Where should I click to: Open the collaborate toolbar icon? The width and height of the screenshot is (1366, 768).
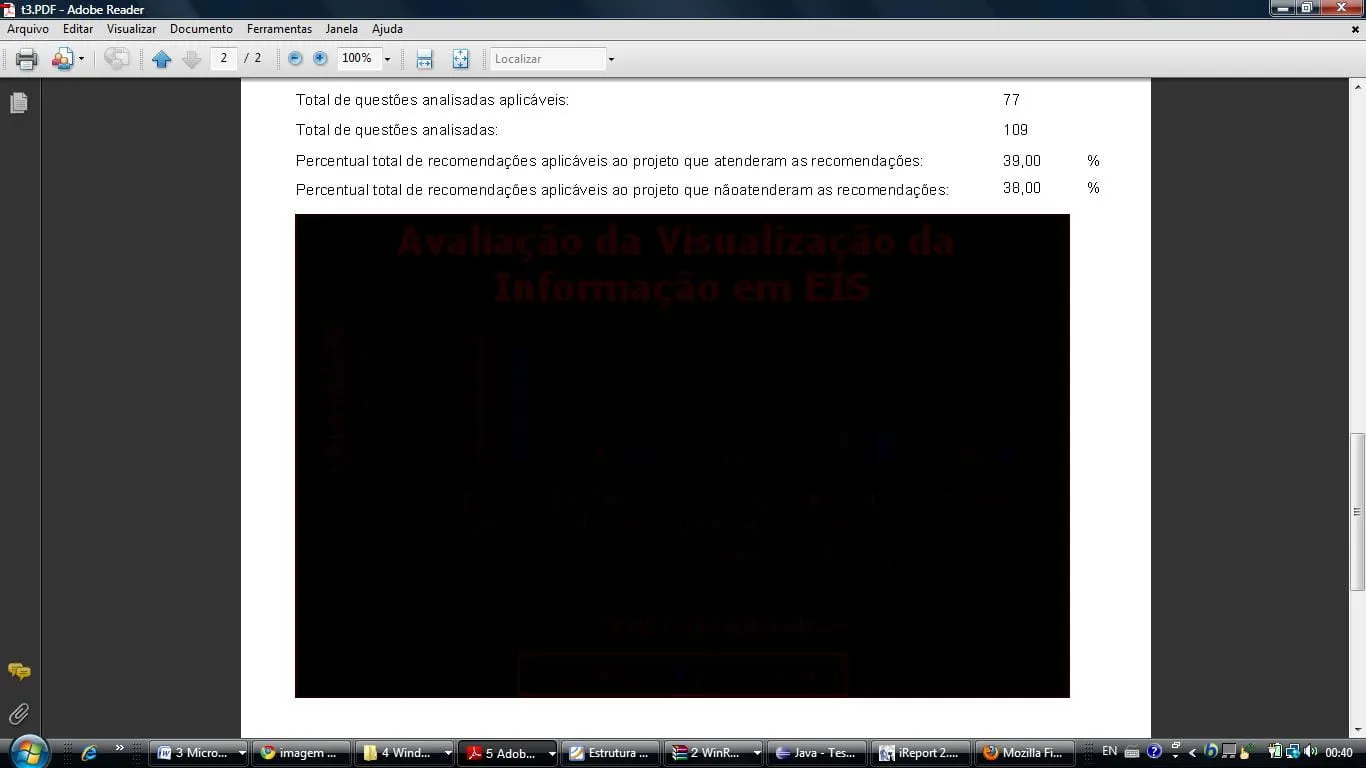point(62,59)
